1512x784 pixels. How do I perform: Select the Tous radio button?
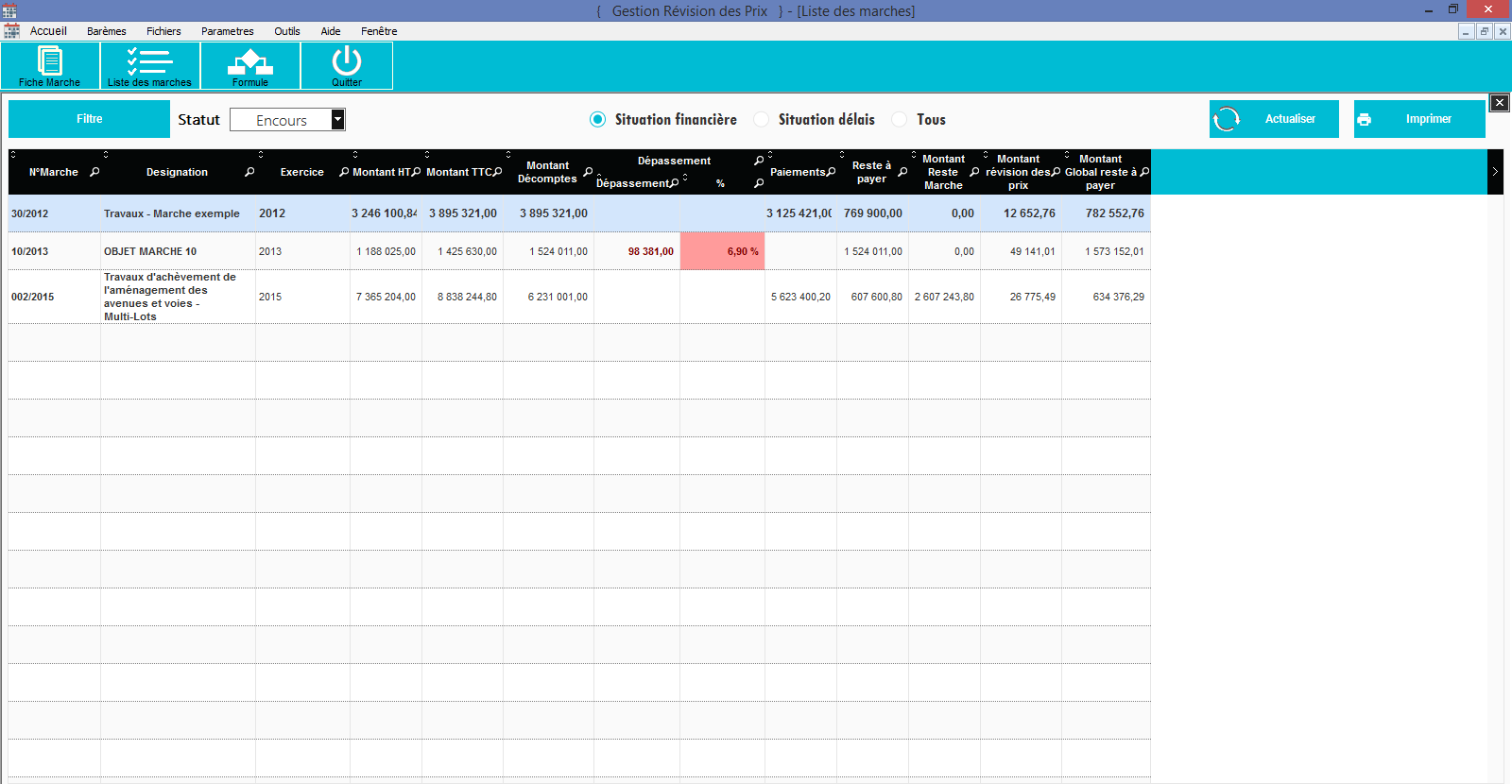coord(900,119)
